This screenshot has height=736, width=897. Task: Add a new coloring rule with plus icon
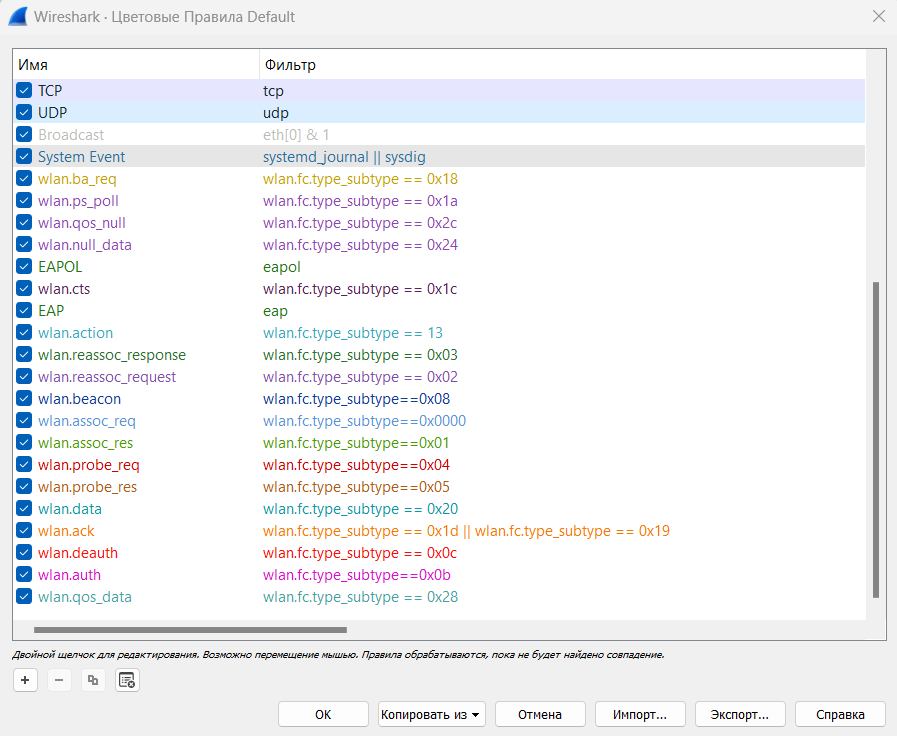25,680
